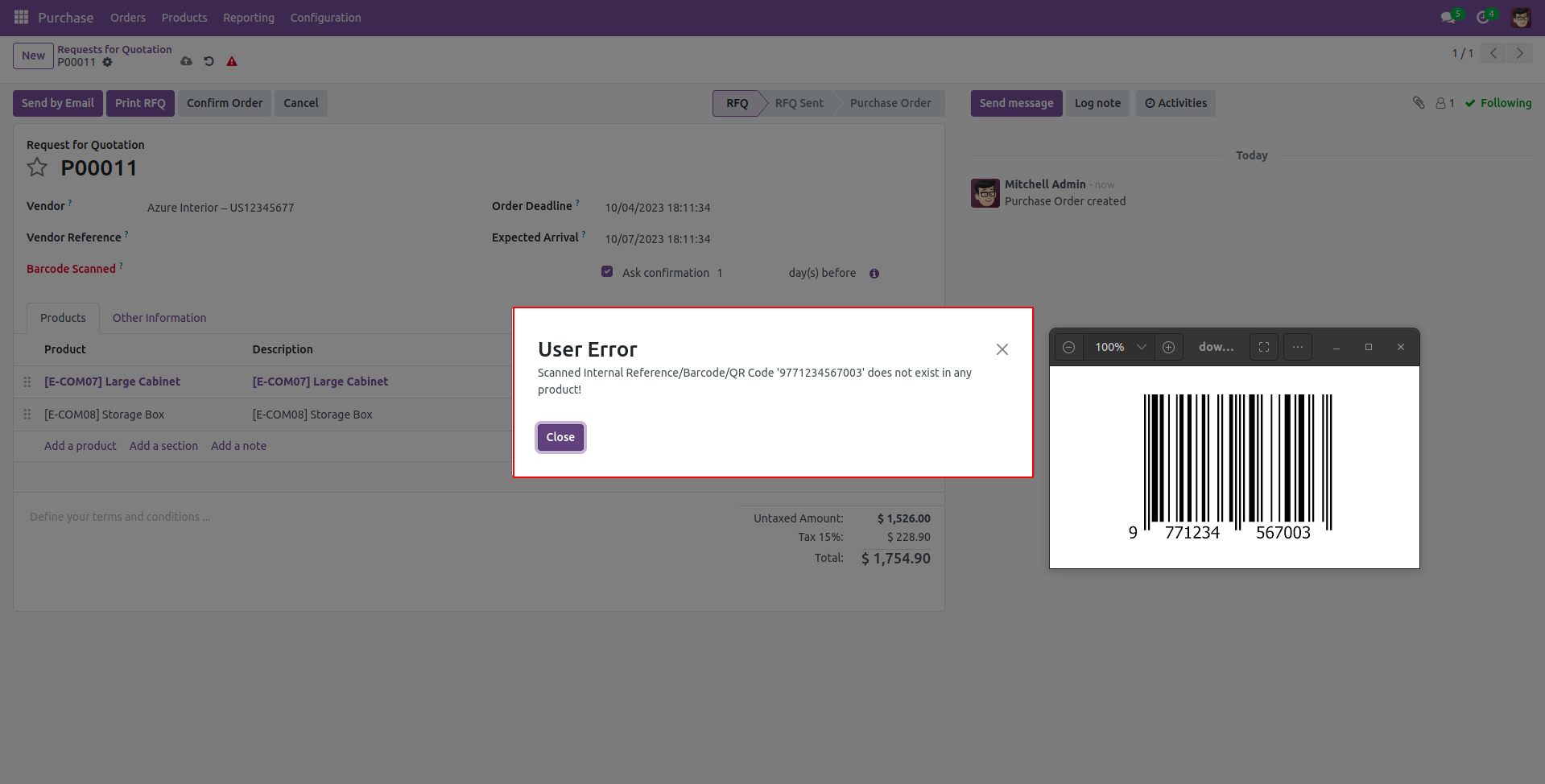
Task: Open the Reporting menu
Action: click(x=249, y=18)
